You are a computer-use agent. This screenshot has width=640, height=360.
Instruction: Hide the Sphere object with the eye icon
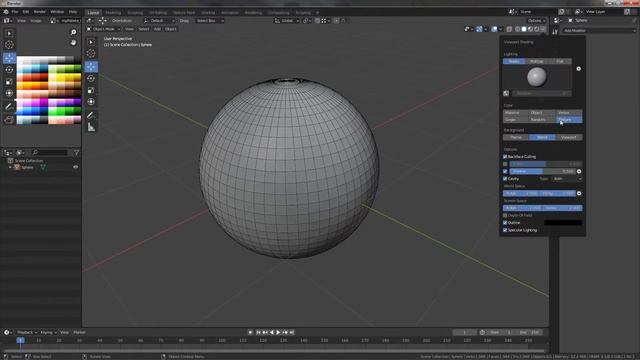pyautogui.click(x=76, y=167)
